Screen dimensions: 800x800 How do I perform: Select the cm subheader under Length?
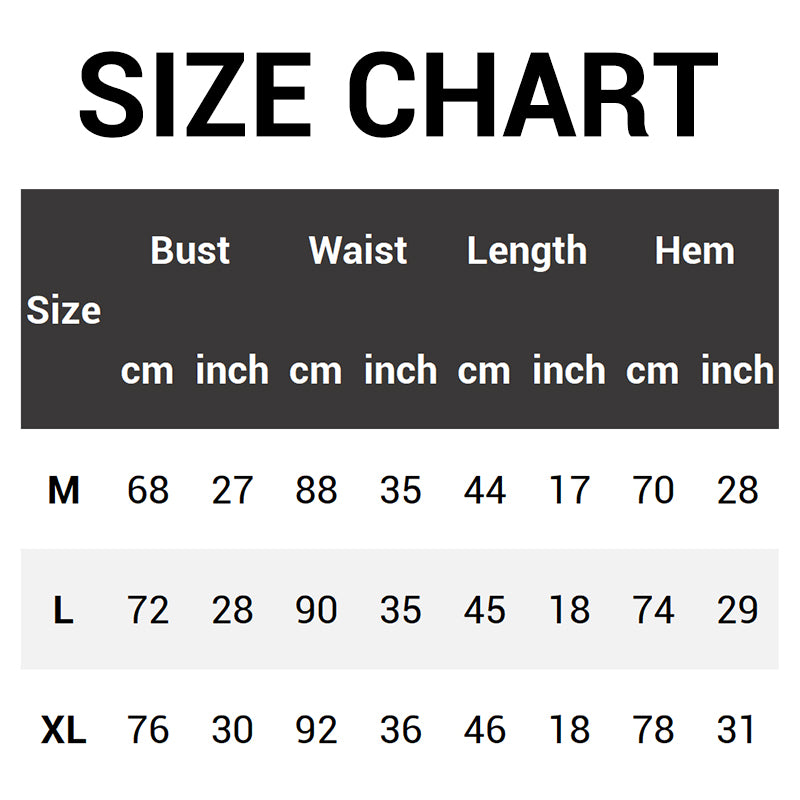(484, 370)
